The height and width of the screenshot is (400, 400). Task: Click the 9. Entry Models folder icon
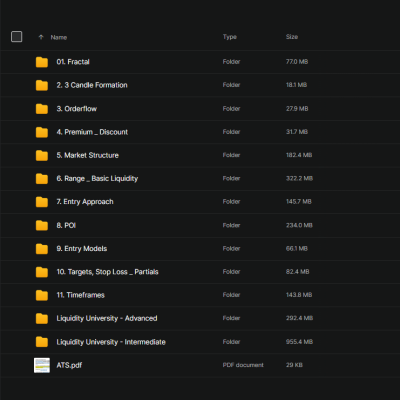tap(42, 249)
